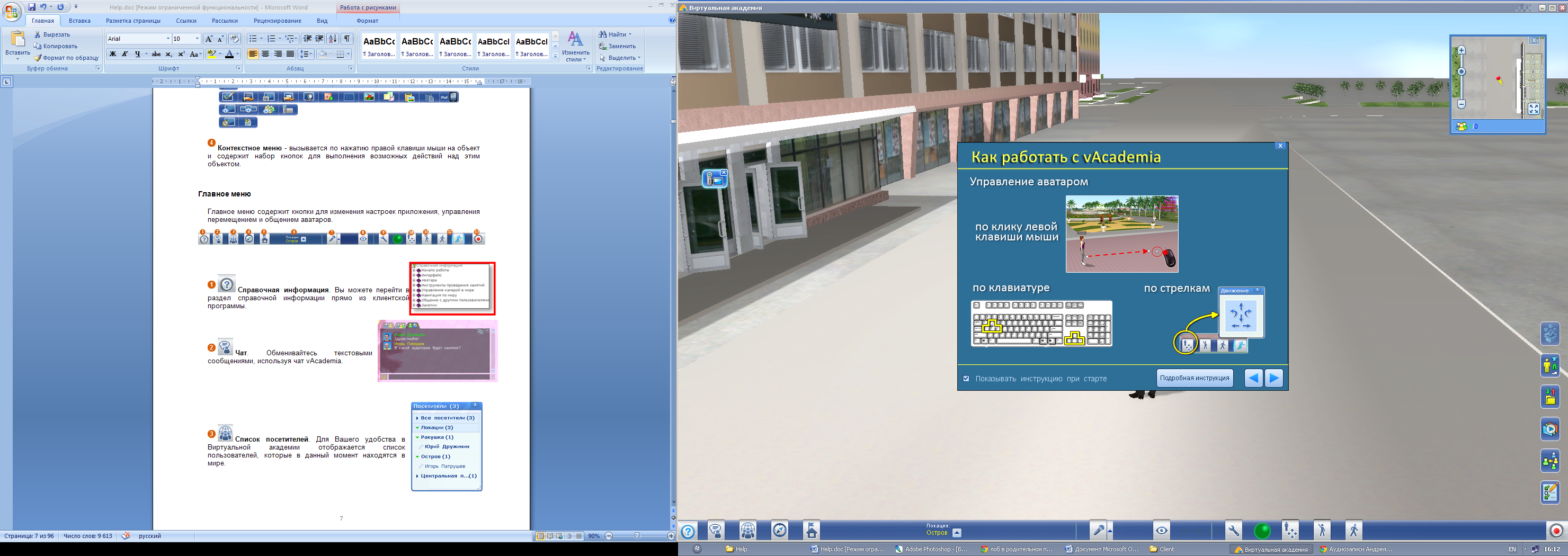Screen dimensions: 1568x556
Task: Switch to the Вставка ribbon tab
Action: [x=79, y=21]
